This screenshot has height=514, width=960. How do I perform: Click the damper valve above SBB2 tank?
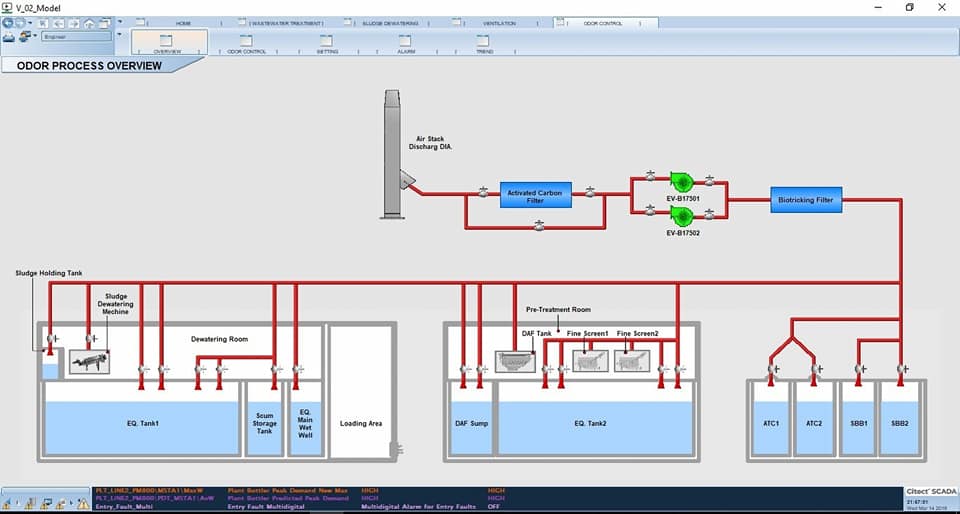(x=902, y=370)
